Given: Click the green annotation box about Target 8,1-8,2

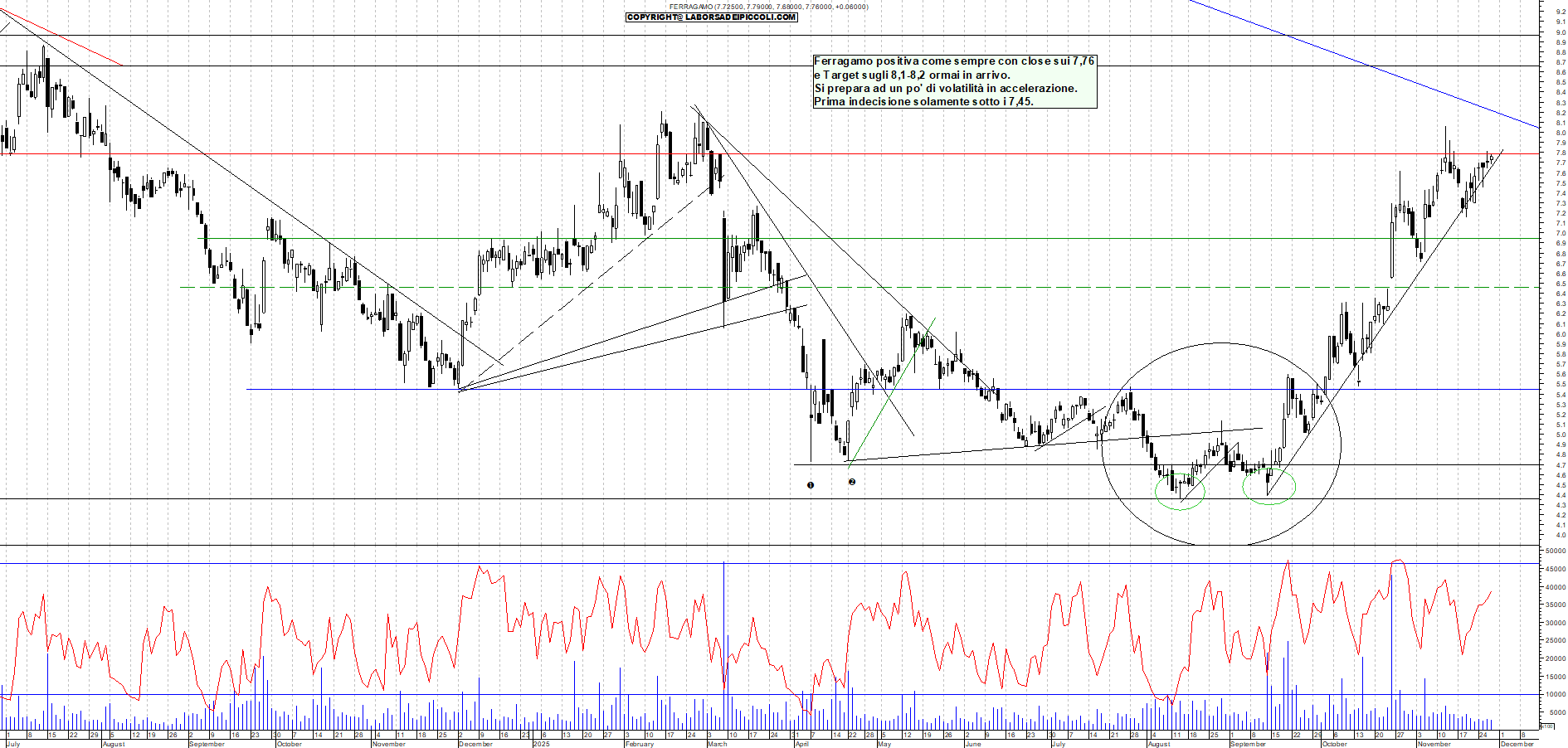Looking at the screenshot, I should click(954, 83).
